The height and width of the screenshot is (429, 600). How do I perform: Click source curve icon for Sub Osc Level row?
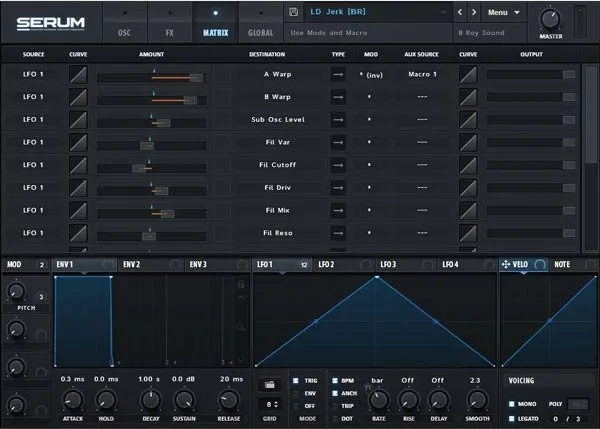point(78,119)
